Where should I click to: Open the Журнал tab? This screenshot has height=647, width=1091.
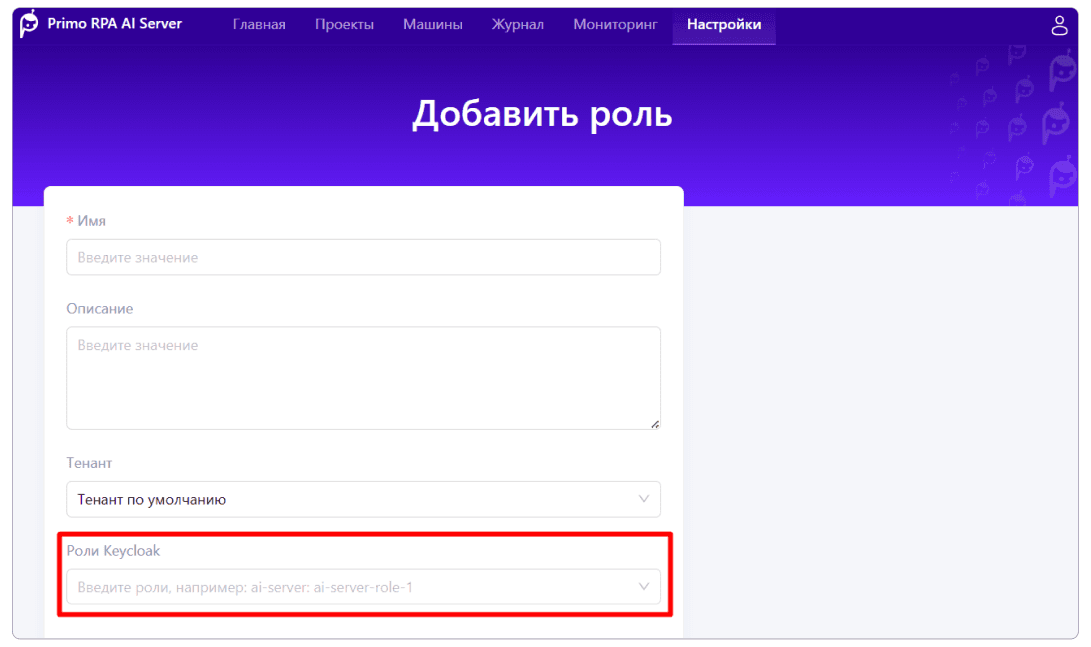click(518, 25)
